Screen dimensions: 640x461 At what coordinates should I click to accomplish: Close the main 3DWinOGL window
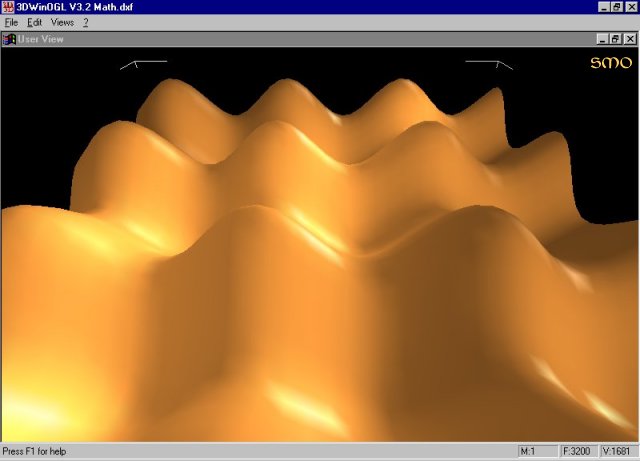coord(631,7)
